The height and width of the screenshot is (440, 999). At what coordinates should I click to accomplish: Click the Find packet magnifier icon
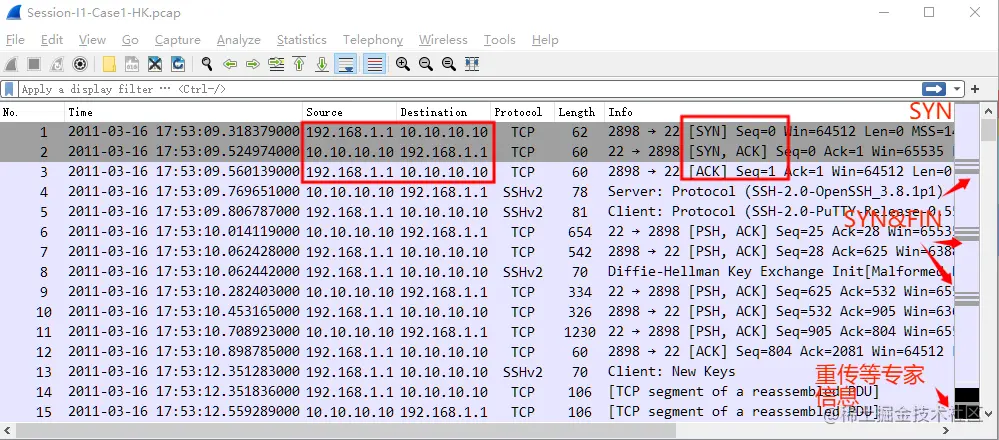[x=206, y=64]
